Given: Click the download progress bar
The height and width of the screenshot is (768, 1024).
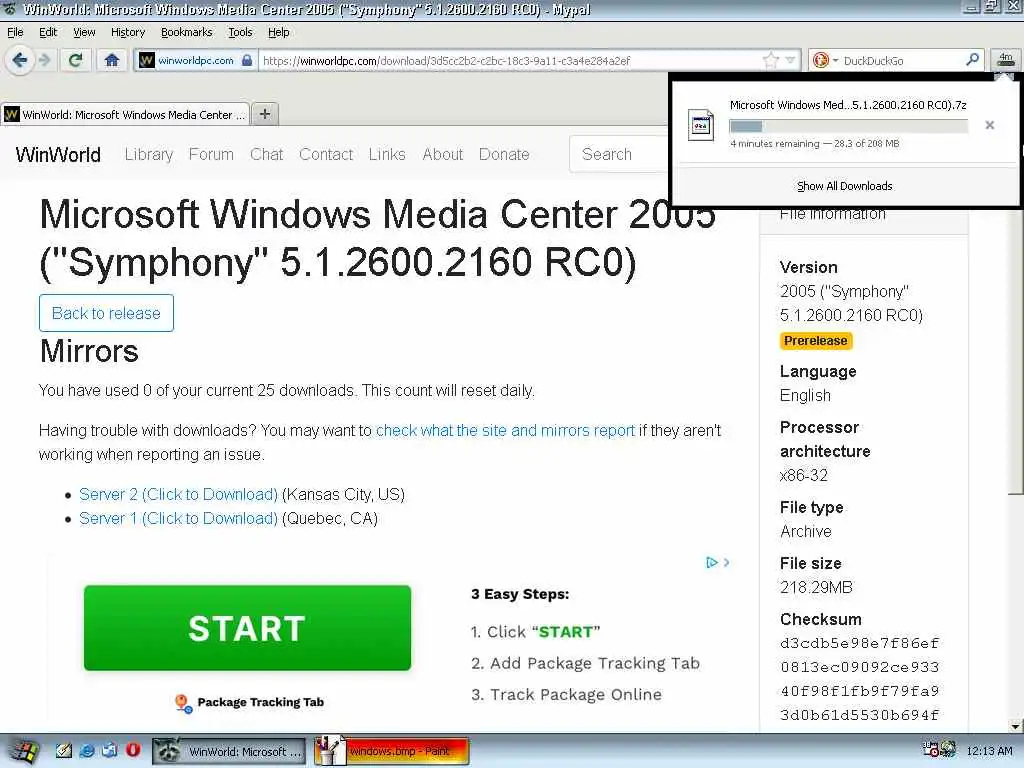Looking at the screenshot, I should click(848, 126).
